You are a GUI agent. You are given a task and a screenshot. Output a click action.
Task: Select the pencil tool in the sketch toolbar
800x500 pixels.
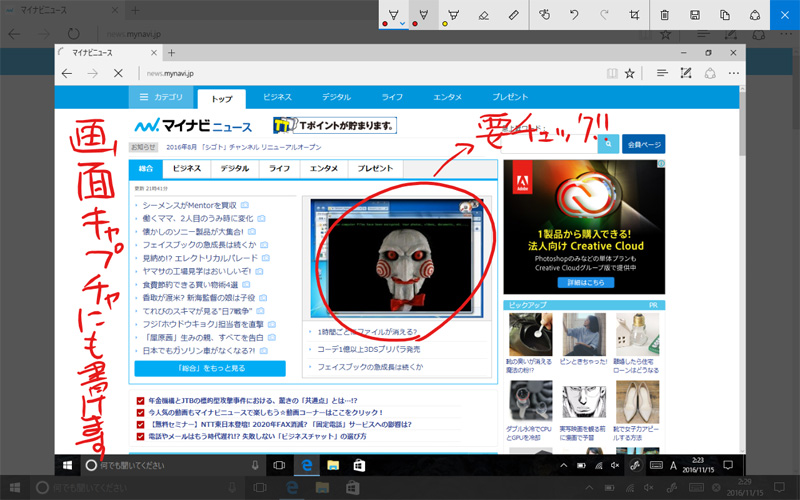point(423,15)
